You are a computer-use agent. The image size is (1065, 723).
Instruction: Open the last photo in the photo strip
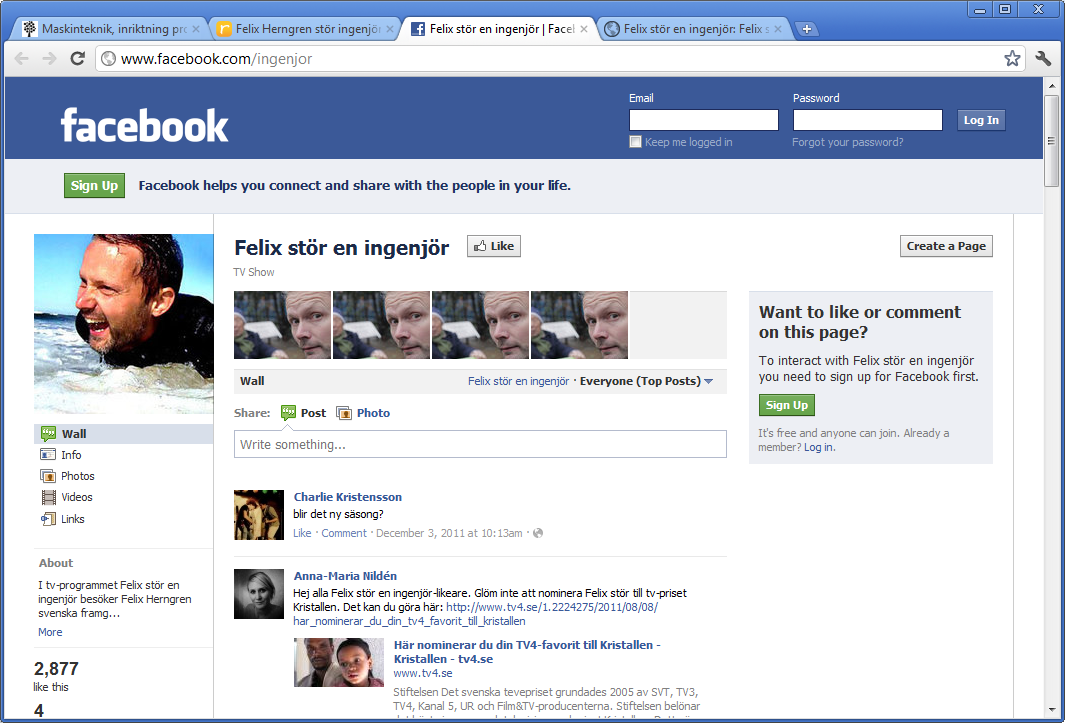pos(579,325)
